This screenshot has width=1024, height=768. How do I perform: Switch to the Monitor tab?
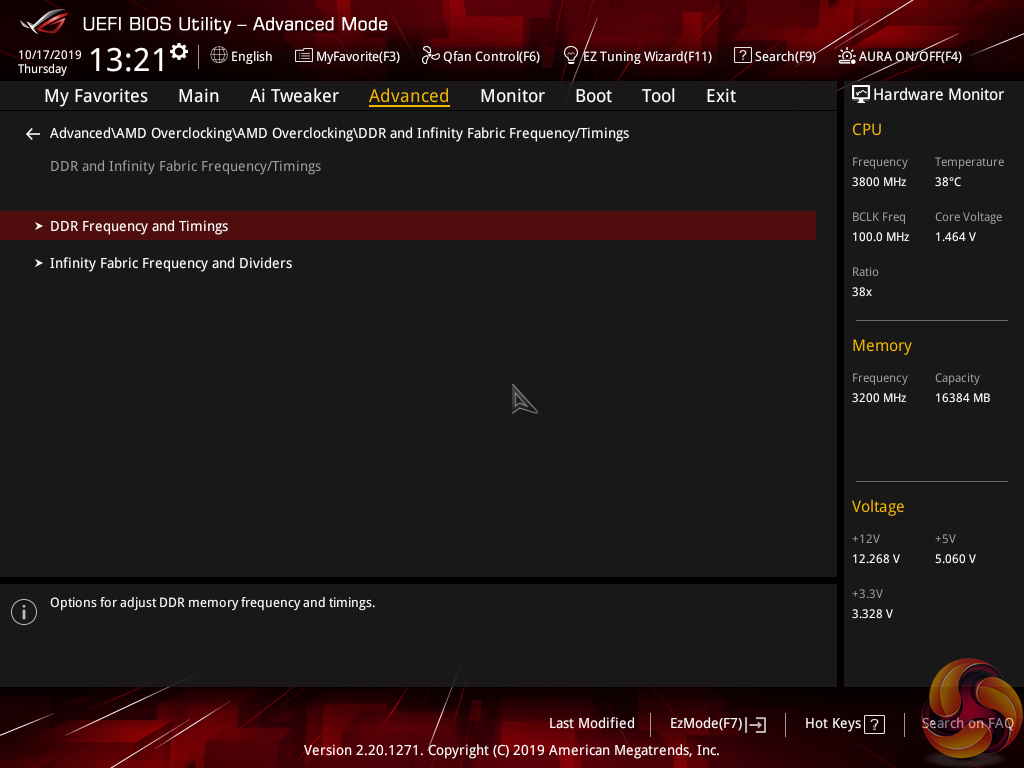pyautogui.click(x=512, y=96)
